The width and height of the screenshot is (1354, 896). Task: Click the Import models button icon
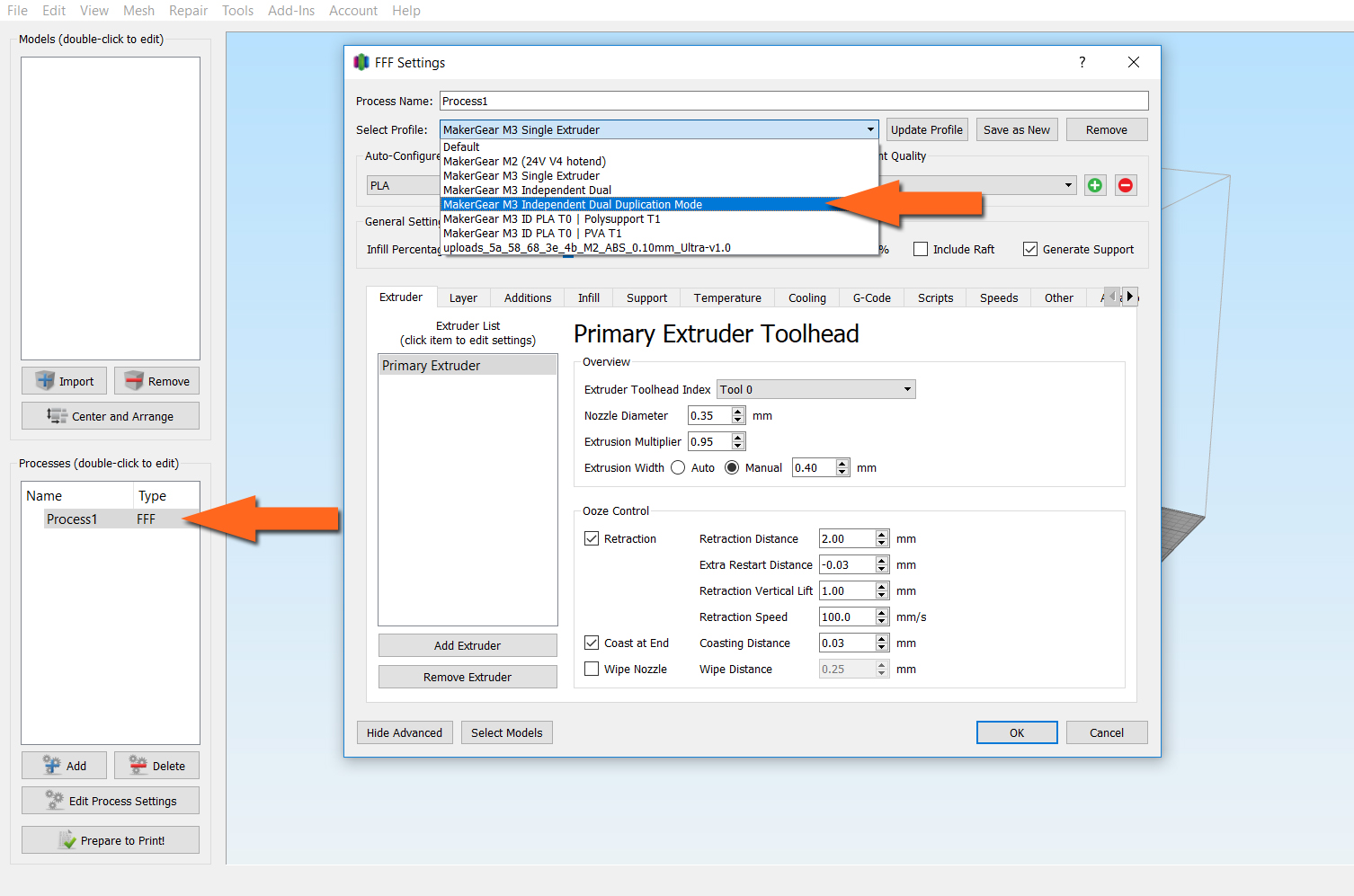pos(46,381)
